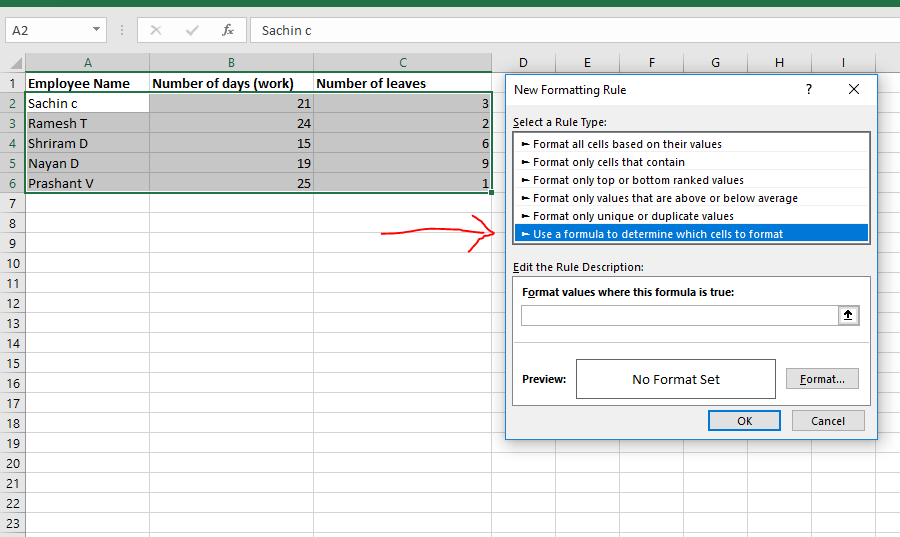The height and width of the screenshot is (537, 900).
Task: Select row 7 header
Action: point(13,203)
